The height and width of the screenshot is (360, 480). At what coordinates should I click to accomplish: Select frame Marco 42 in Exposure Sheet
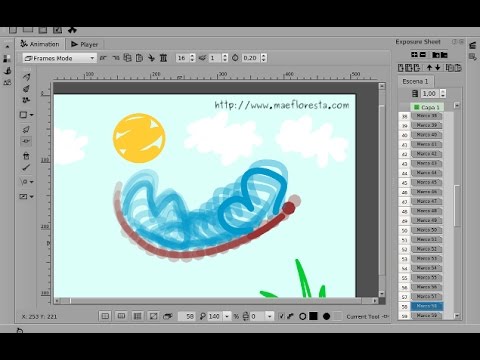coord(427,154)
